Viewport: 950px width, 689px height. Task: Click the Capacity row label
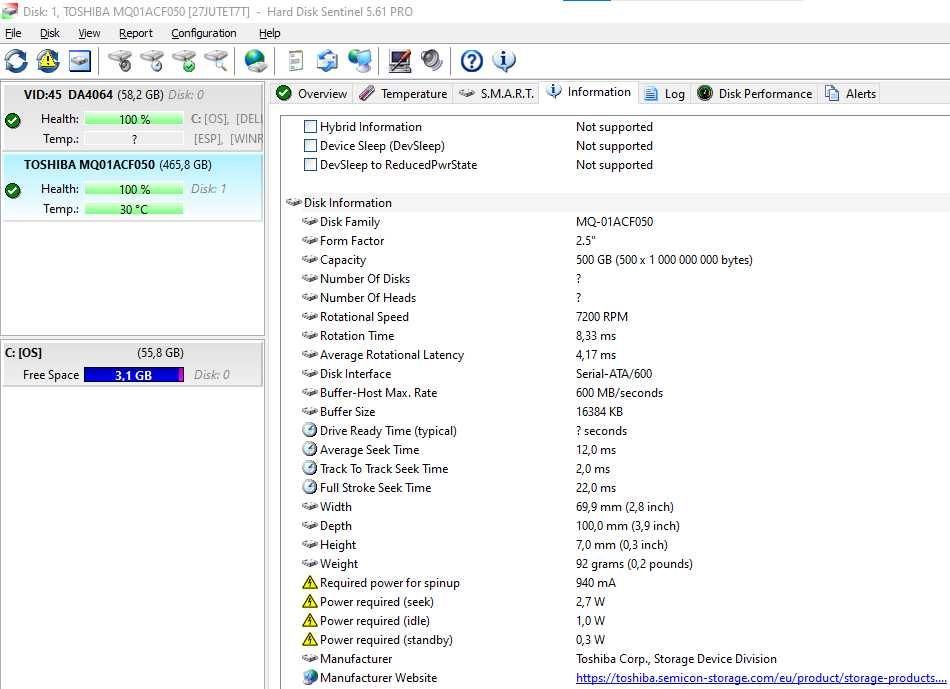tap(343, 259)
